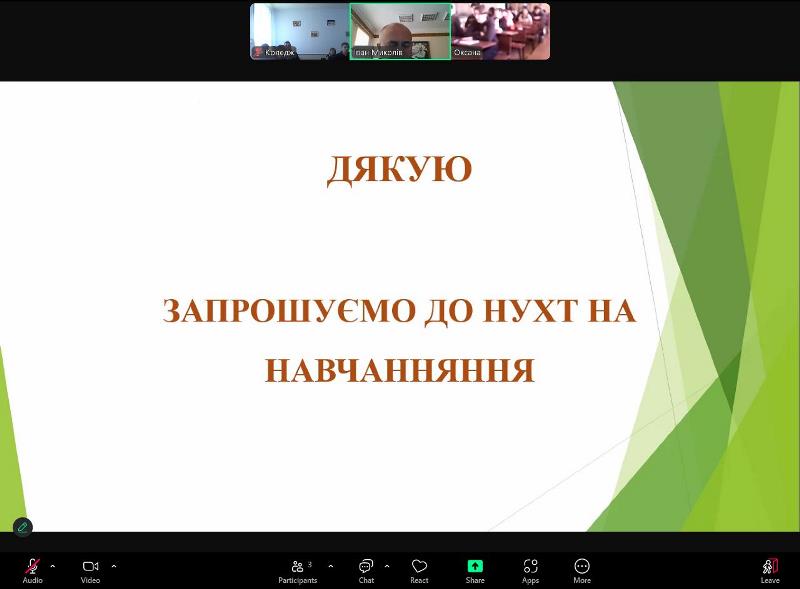Open the Participants panel
800x589 pixels.
297,566
